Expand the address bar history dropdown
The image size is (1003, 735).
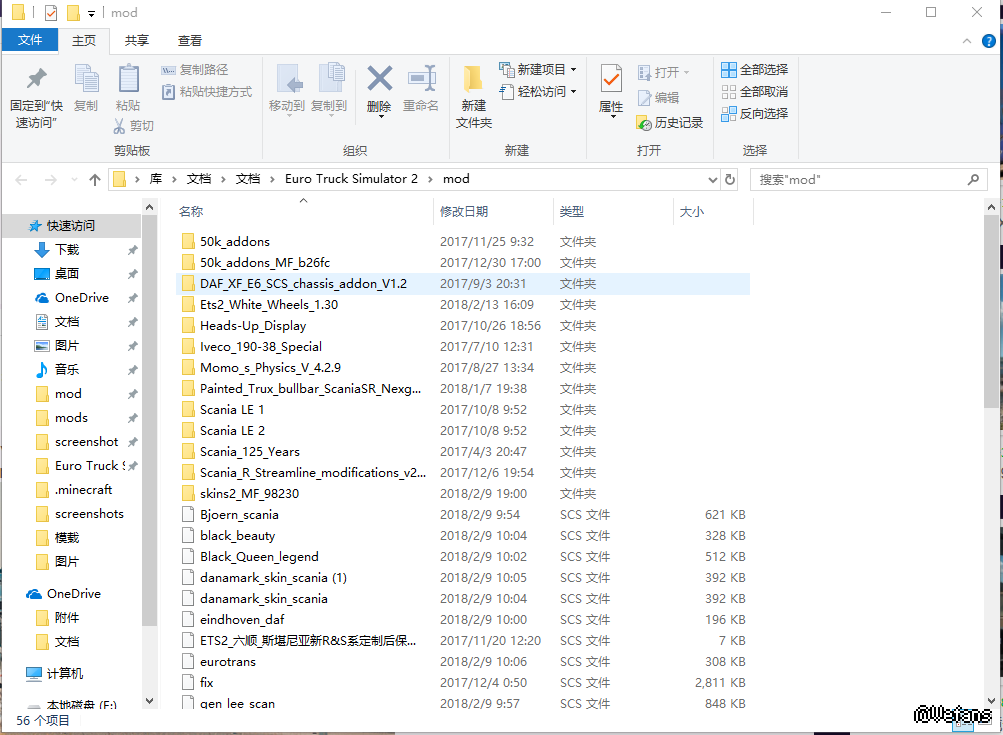(x=713, y=180)
